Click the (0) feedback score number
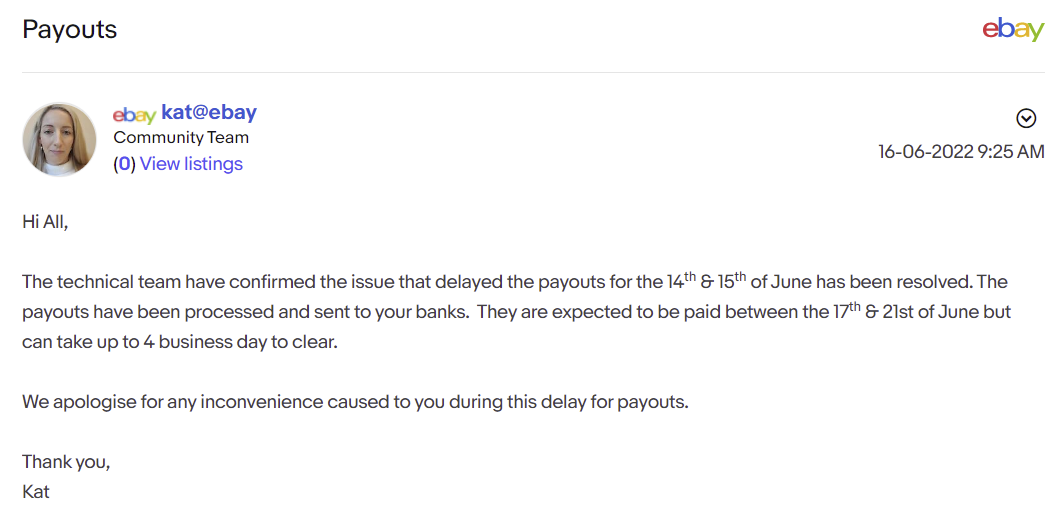 click(124, 164)
